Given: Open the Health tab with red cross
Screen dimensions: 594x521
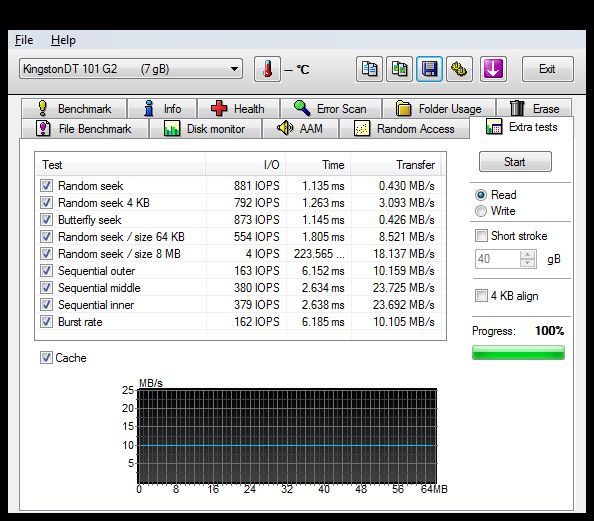Looking at the screenshot, I should tap(238, 109).
